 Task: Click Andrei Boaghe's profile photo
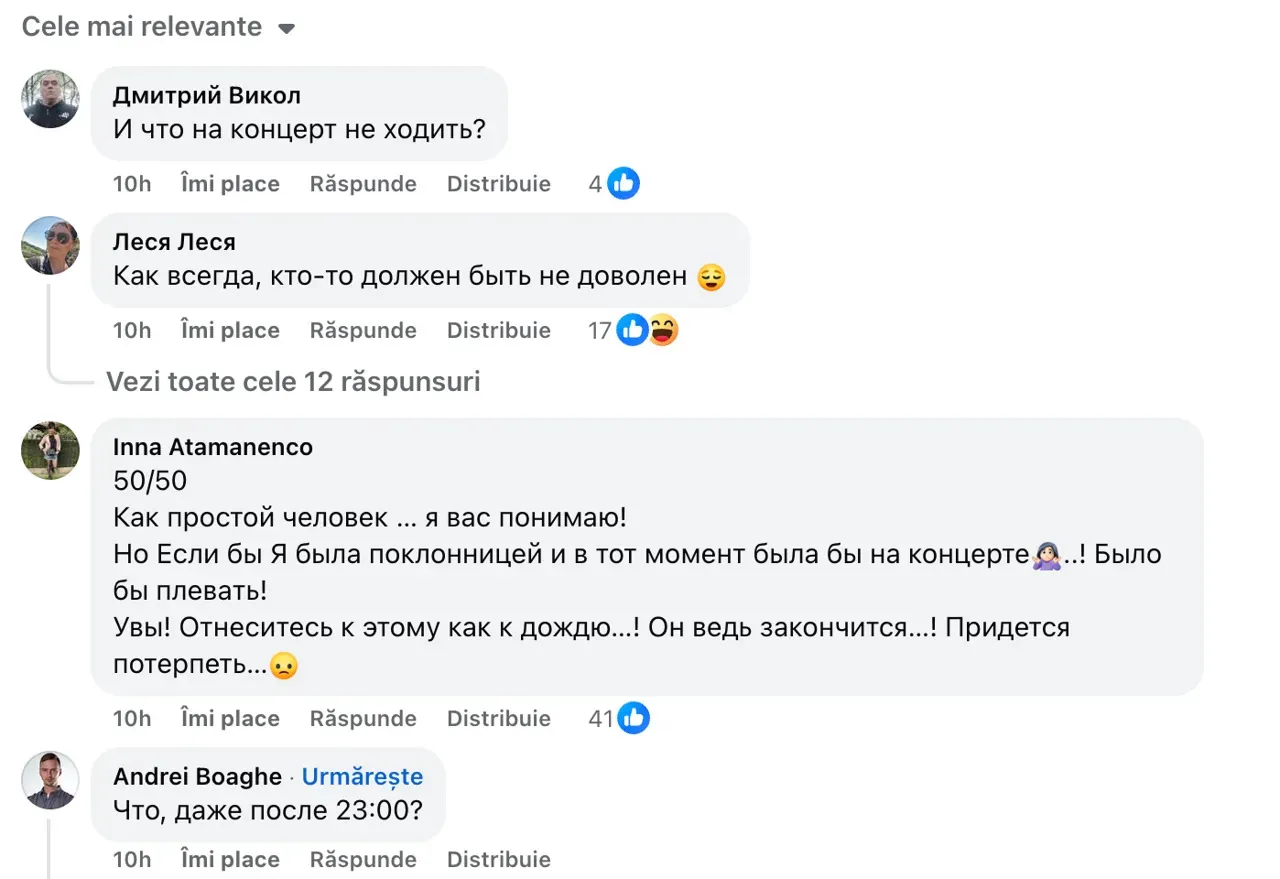tap(50, 780)
